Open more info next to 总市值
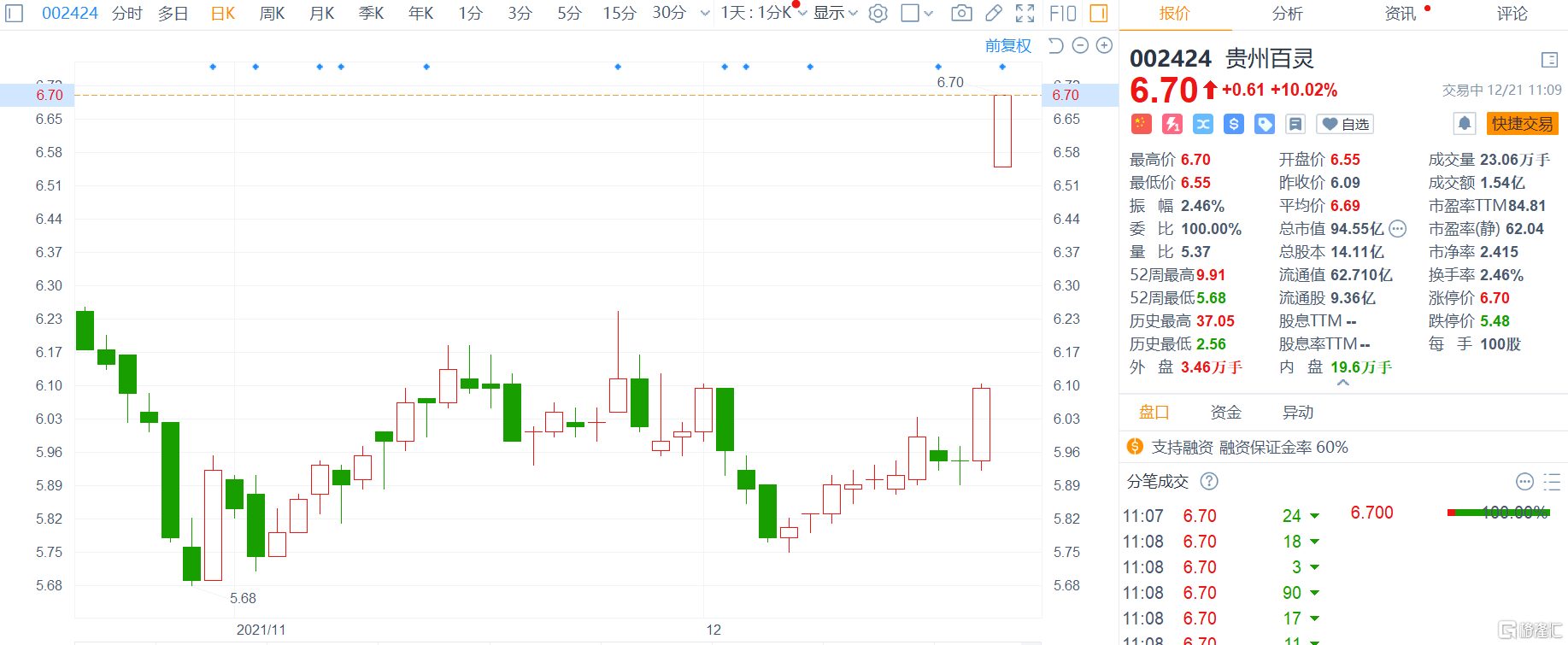This screenshot has width=1568, height=645. (1398, 228)
